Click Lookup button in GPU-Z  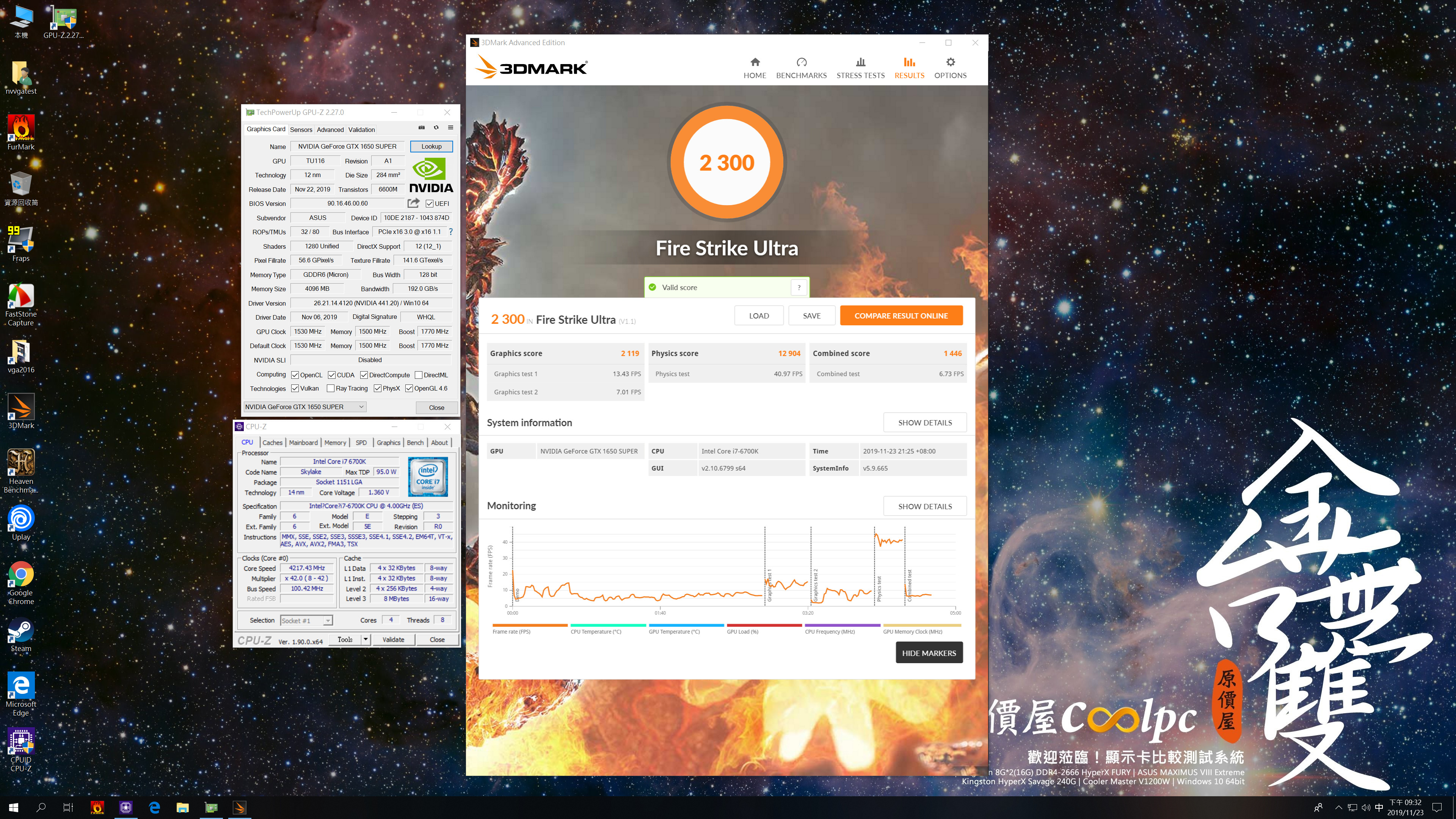point(431,146)
